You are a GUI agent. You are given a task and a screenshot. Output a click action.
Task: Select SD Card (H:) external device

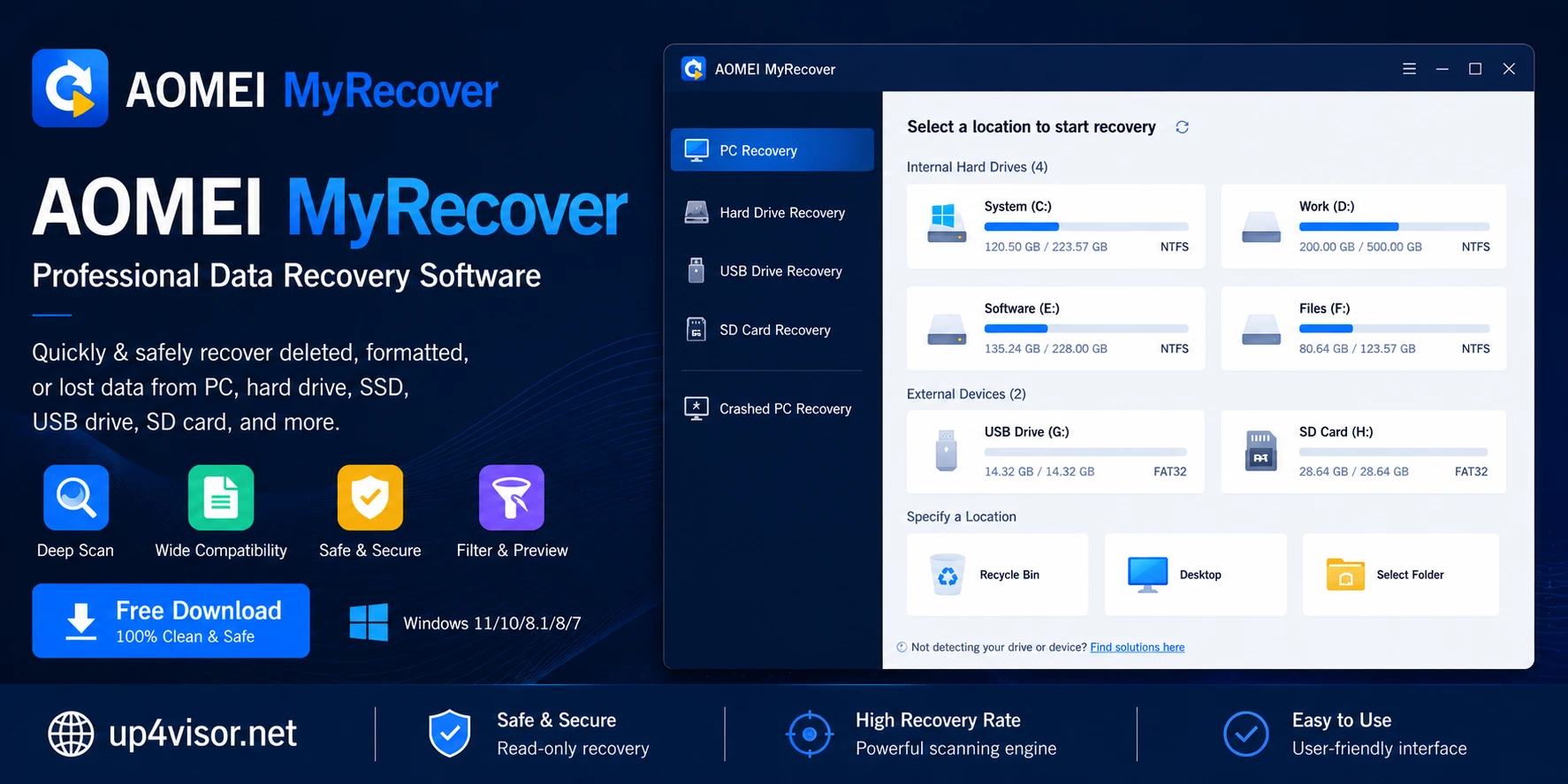tap(1363, 452)
